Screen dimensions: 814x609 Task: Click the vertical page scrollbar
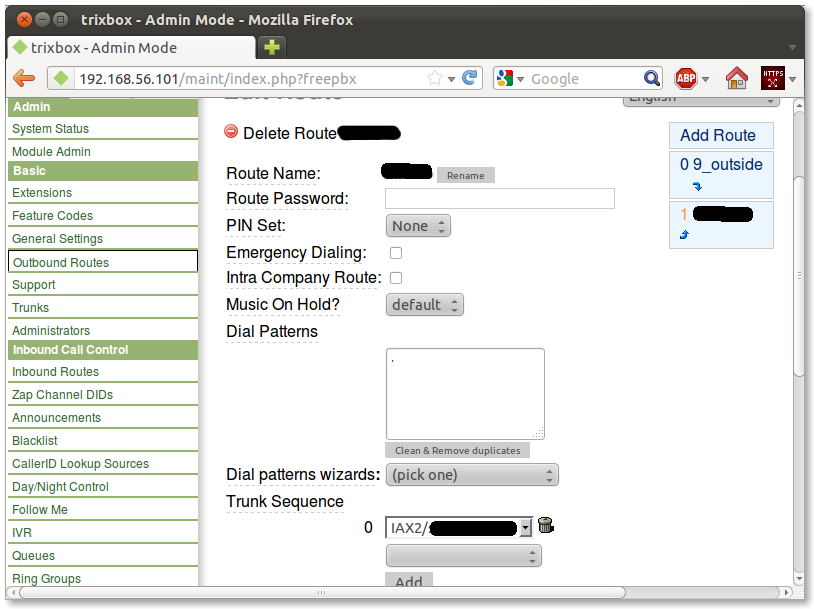tap(799, 275)
